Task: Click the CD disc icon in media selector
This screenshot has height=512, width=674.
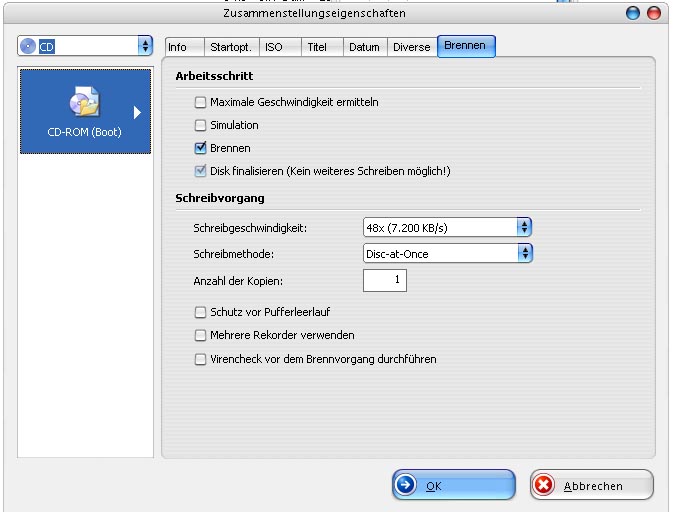Action: pos(28,46)
